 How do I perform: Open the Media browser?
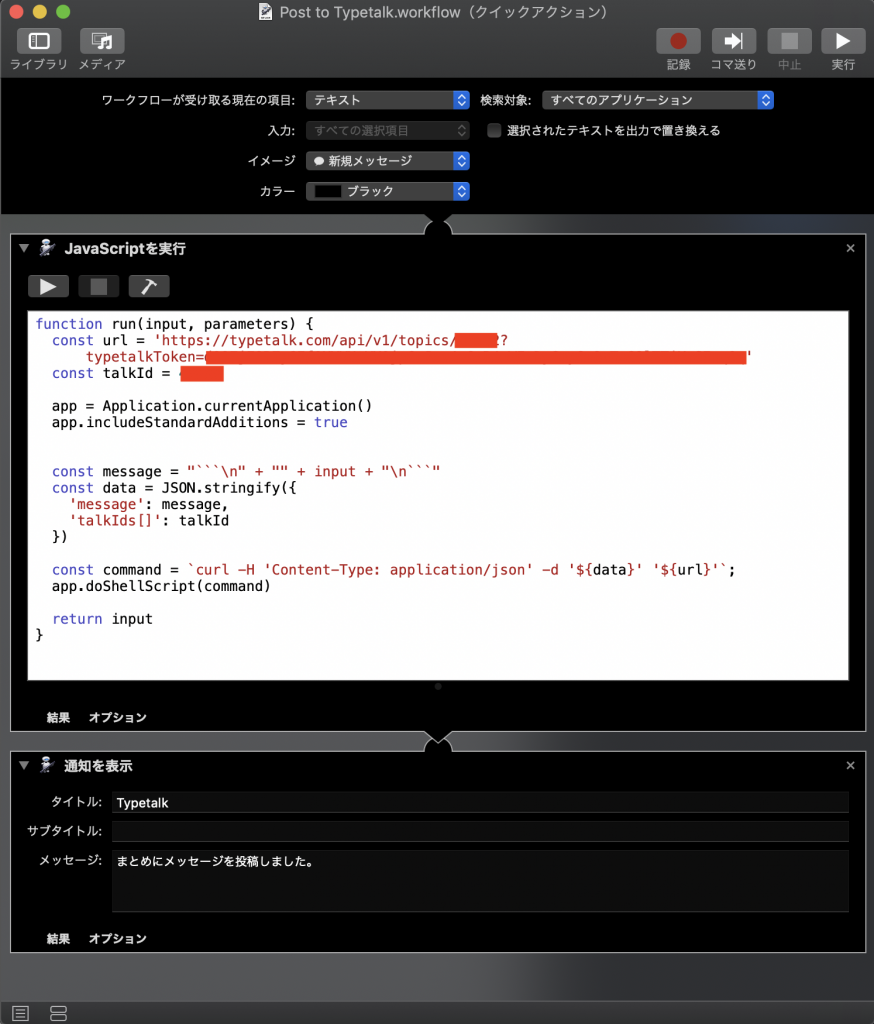102,41
